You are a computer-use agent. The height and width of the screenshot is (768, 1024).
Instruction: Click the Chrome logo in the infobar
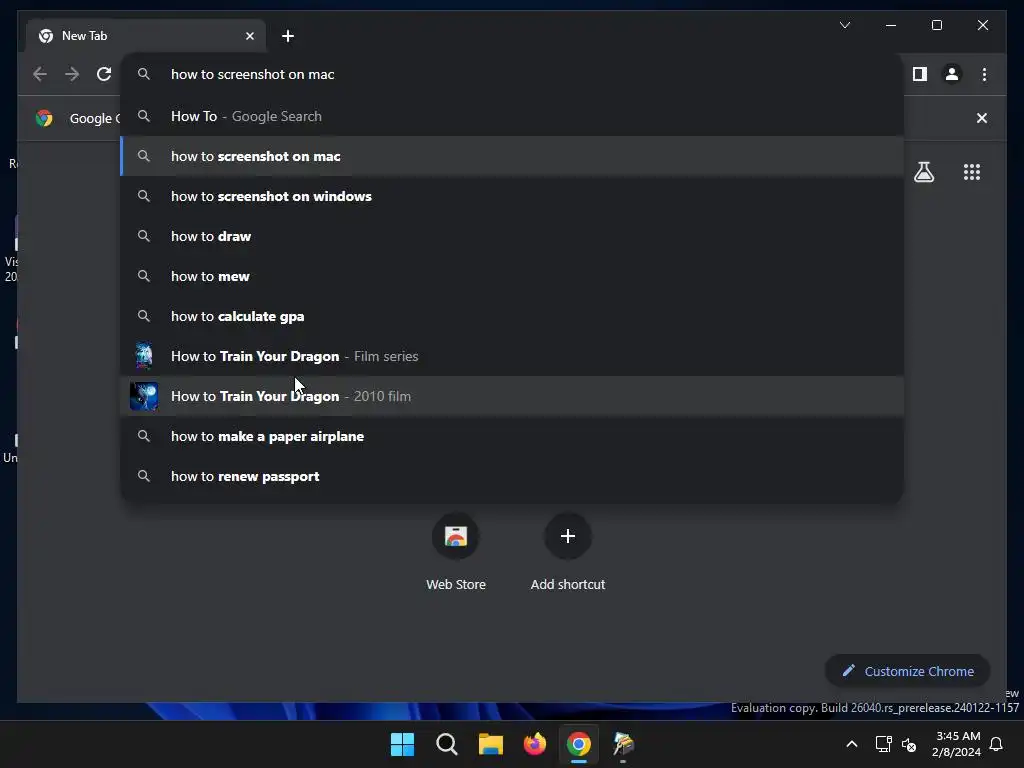(44, 118)
